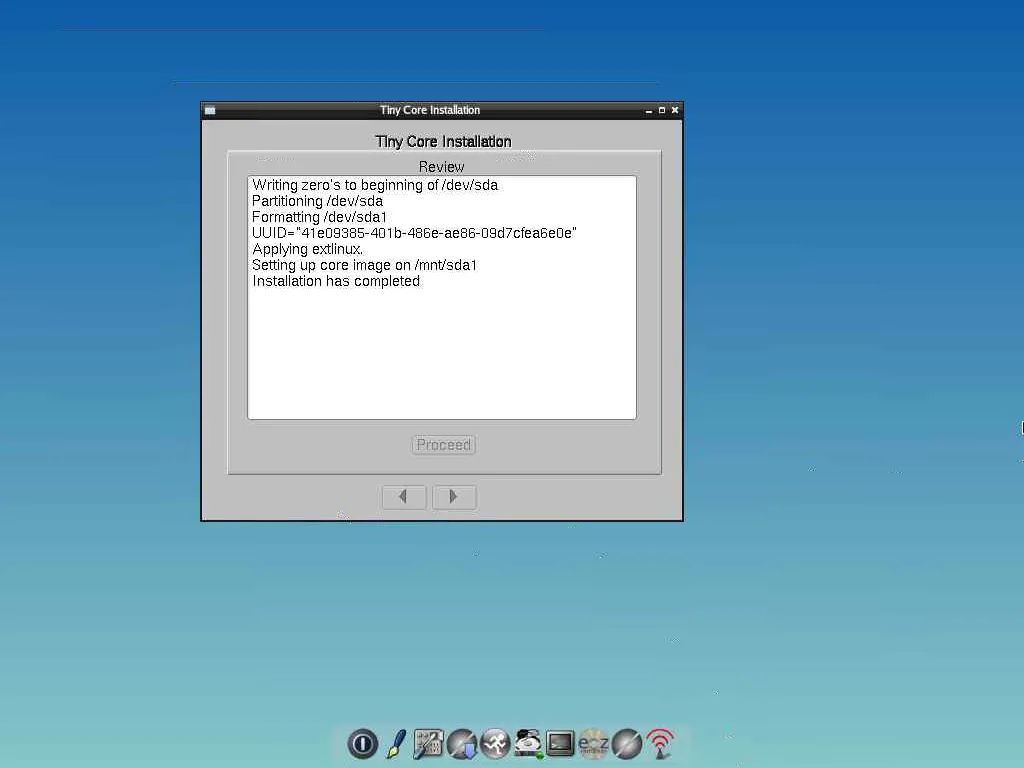
Task: Click 'Setting up core image on /mnt/sda1' line
Action: tap(364, 265)
